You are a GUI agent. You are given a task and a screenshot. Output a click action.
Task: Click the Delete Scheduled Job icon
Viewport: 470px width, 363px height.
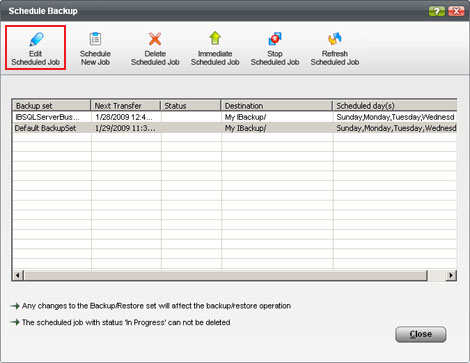pyautogui.click(x=155, y=39)
